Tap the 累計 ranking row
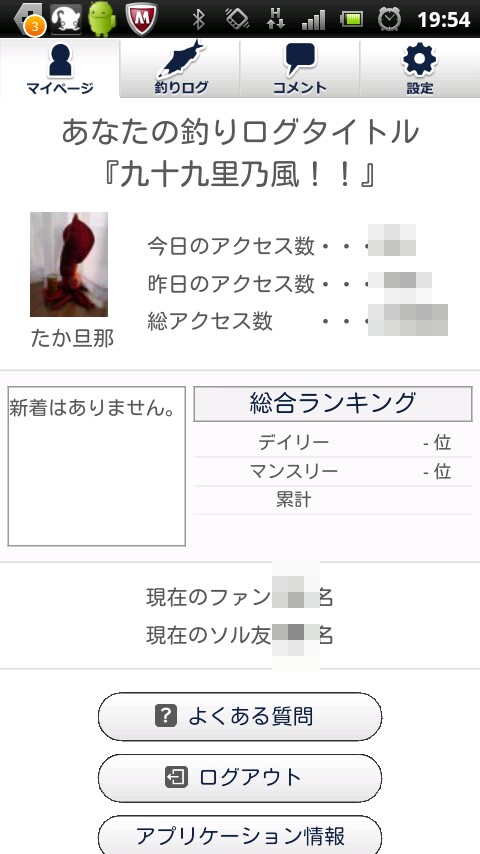This screenshot has height=854, width=480. tap(333, 500)
